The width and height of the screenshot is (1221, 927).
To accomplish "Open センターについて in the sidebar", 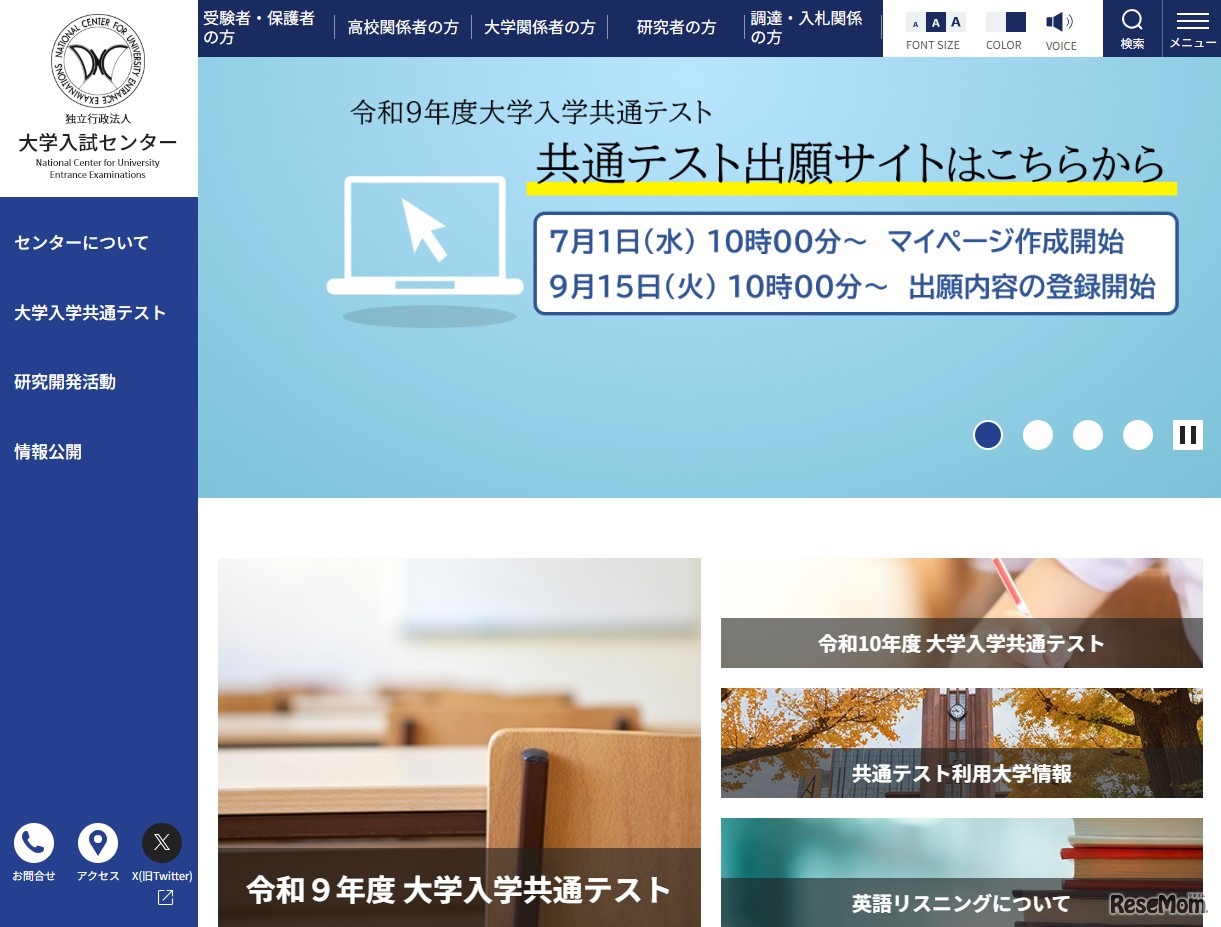I will coord(81,243).
